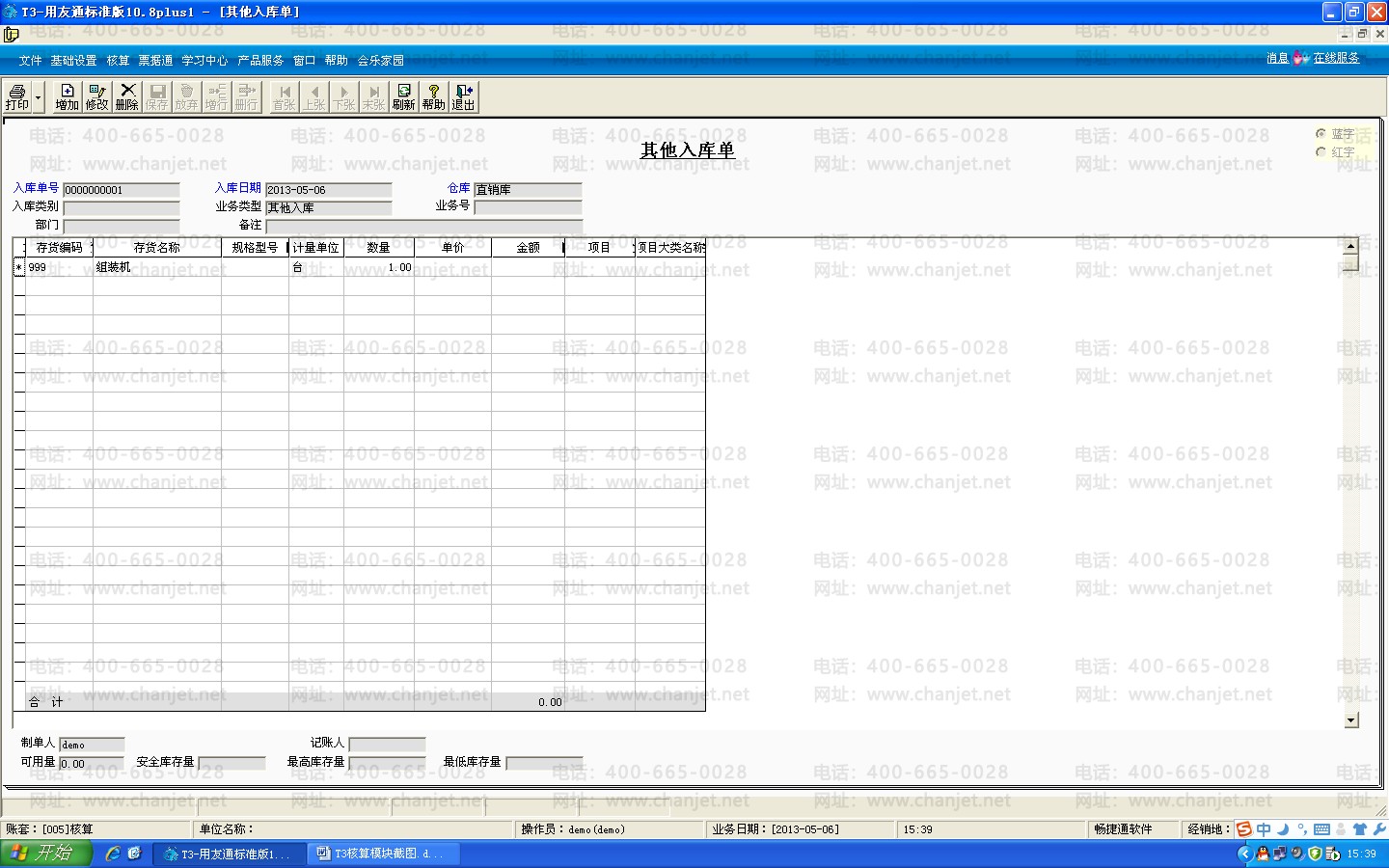Click the scroll up arrow of the document

tap(1350, 246)
